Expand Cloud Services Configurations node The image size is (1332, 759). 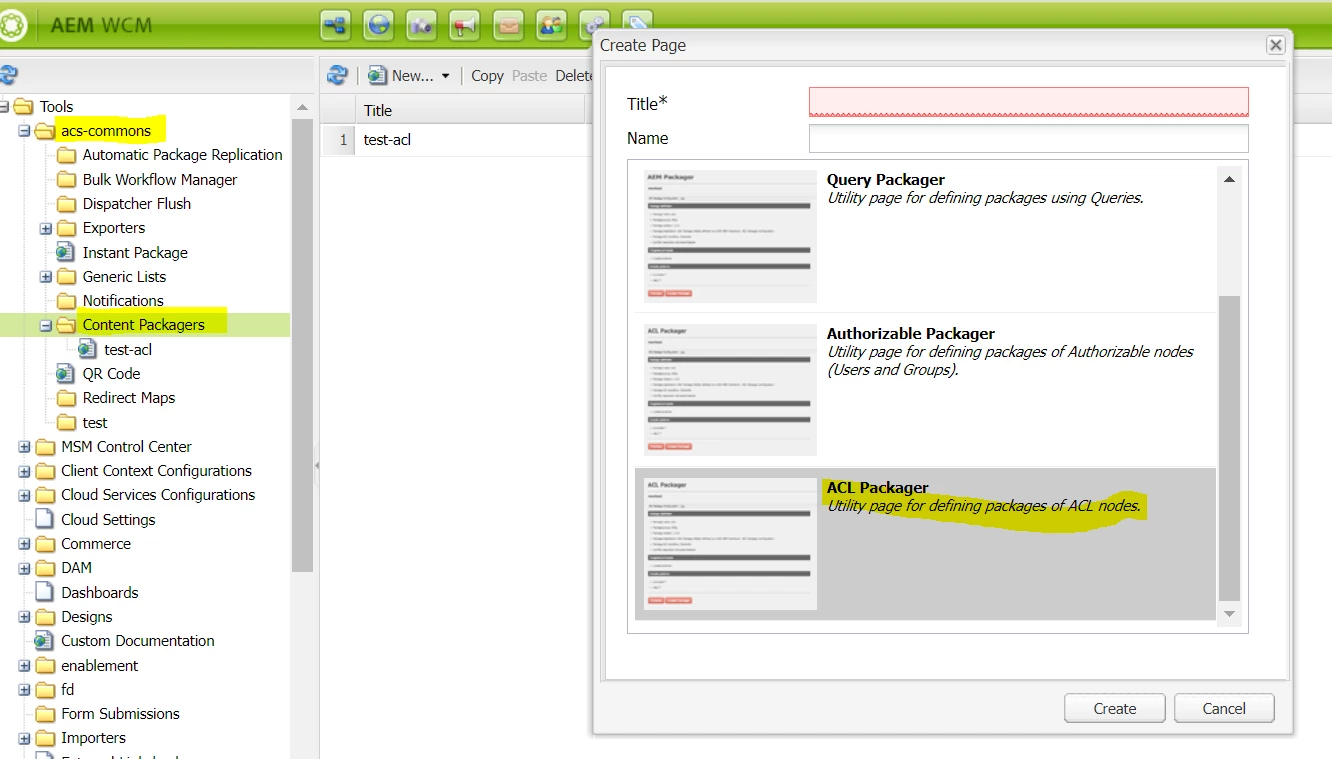tap(24, 495)
